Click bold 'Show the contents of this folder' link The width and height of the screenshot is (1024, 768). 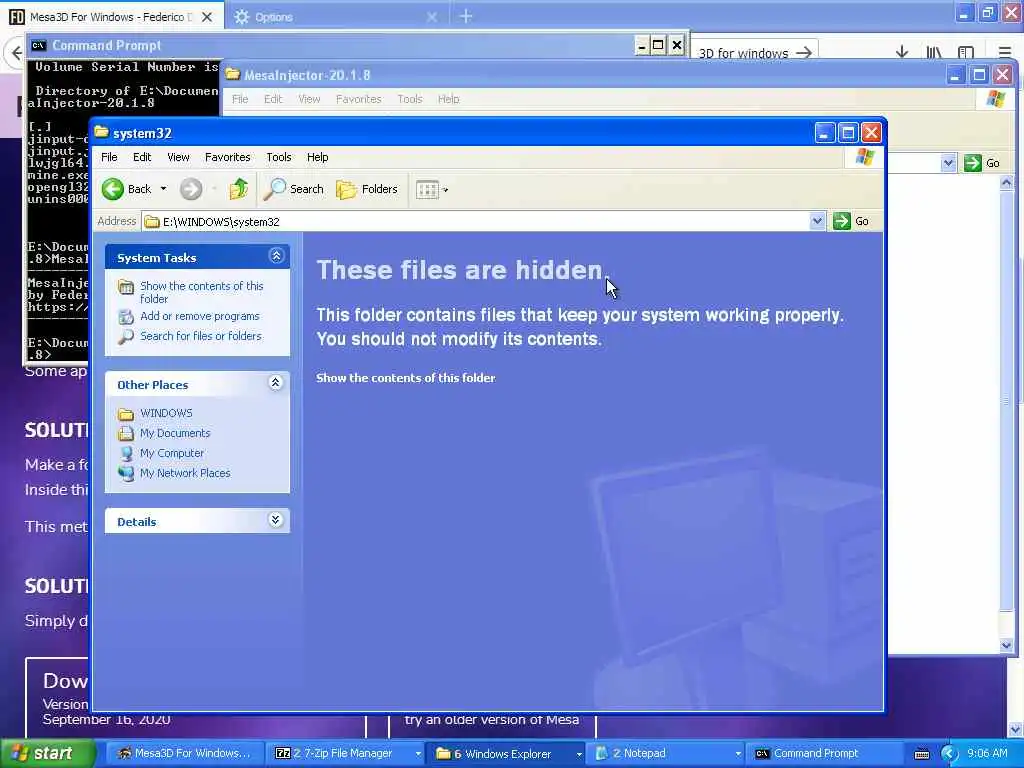(406, 378)
